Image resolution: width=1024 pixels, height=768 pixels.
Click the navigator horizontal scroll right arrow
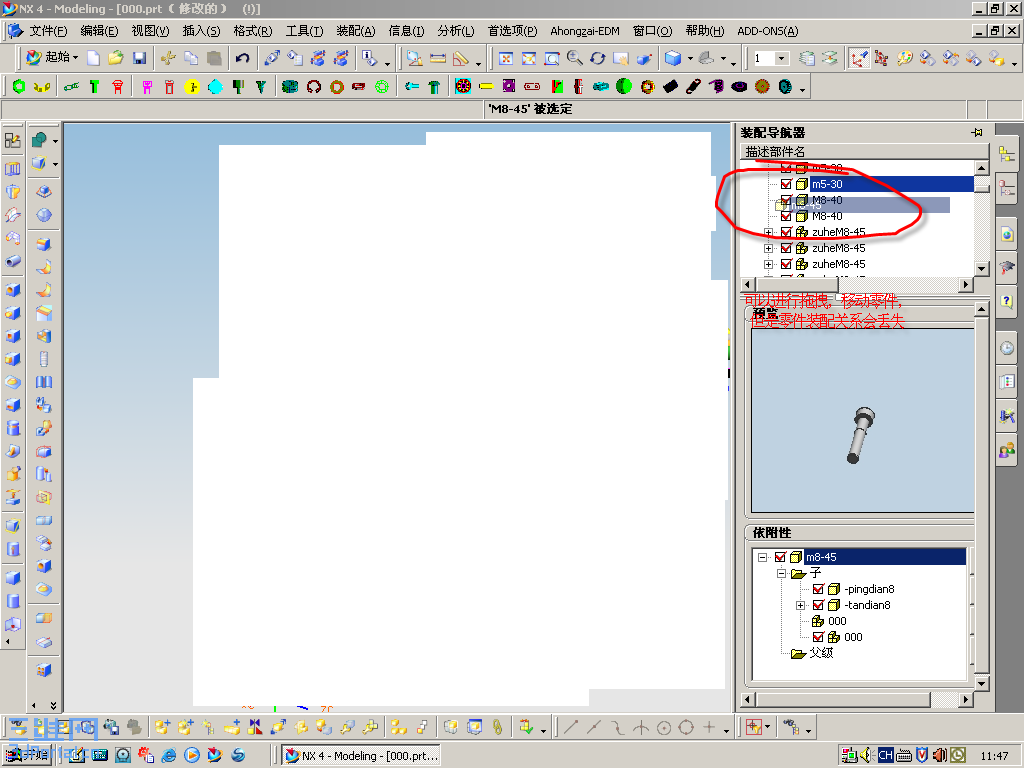[x=966, y=285]
